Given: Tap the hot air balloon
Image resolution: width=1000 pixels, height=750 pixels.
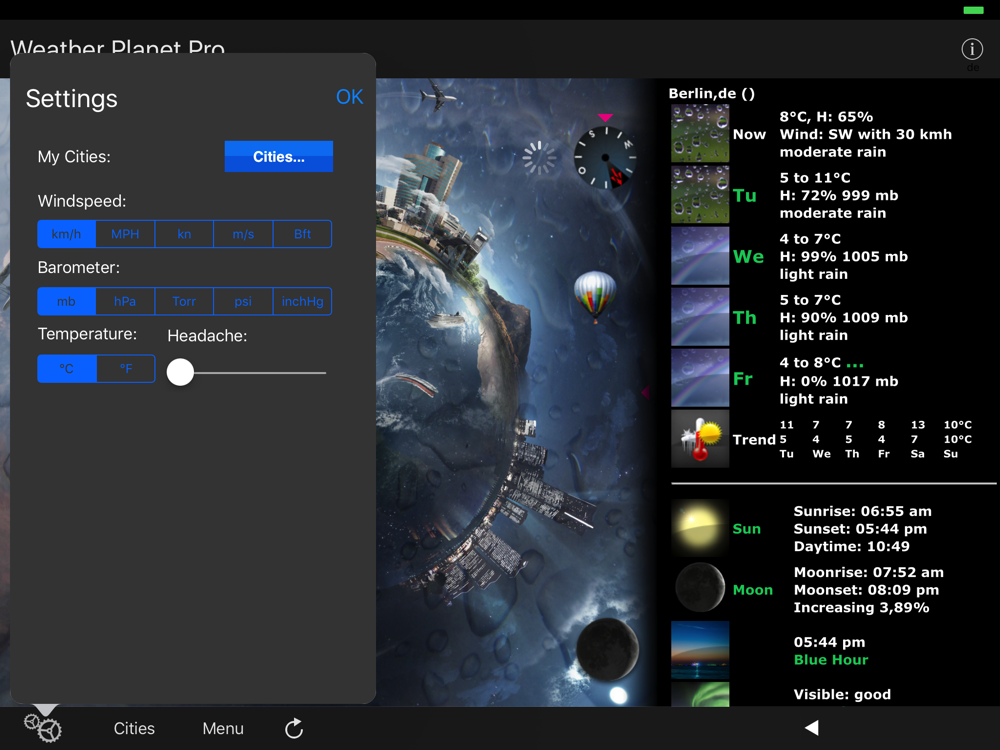Looking at the screenshot, I should pyautogui.click(x=595, y=296).
